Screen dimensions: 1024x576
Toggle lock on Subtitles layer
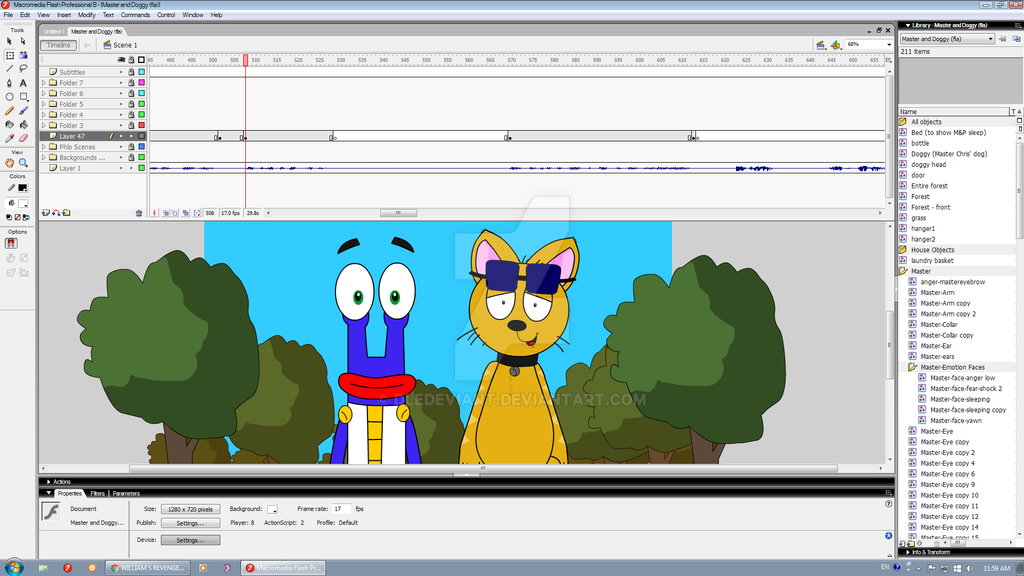pyautogui.click(x=131, y=72)
